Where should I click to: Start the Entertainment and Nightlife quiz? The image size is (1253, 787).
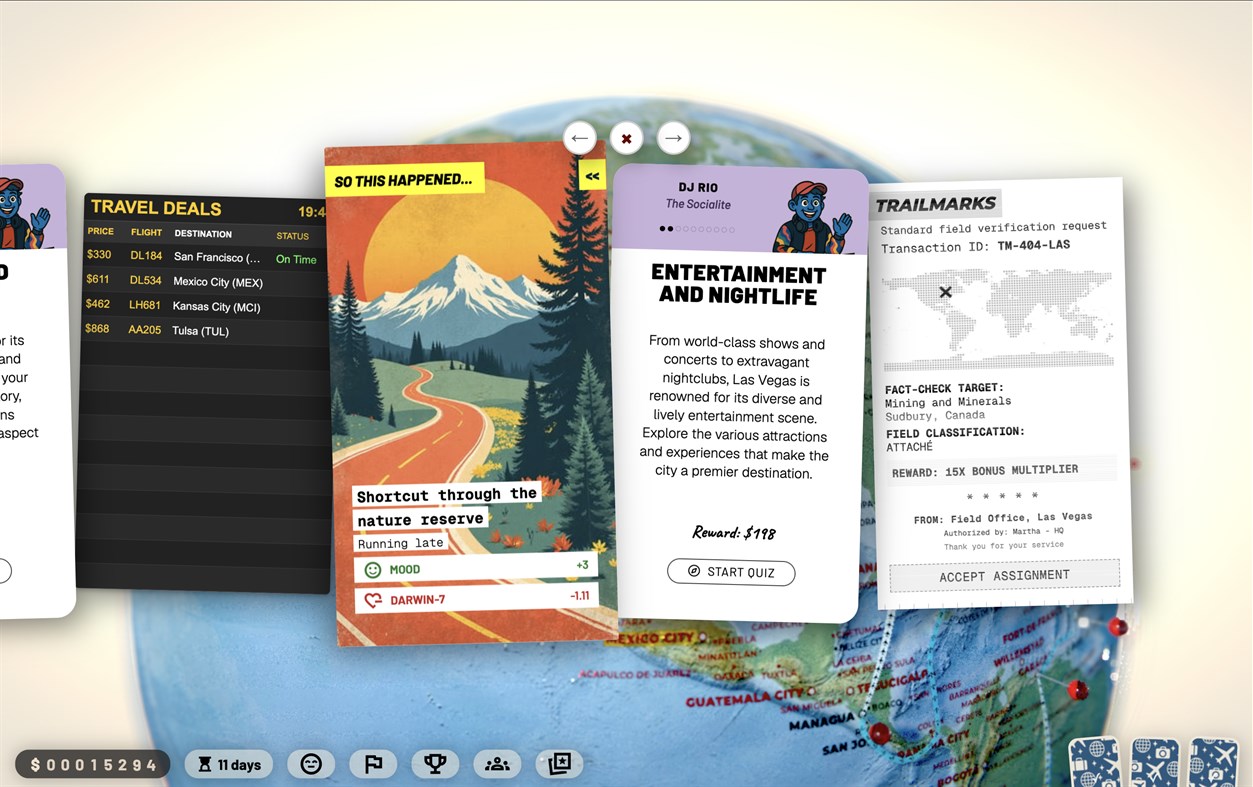731,572
